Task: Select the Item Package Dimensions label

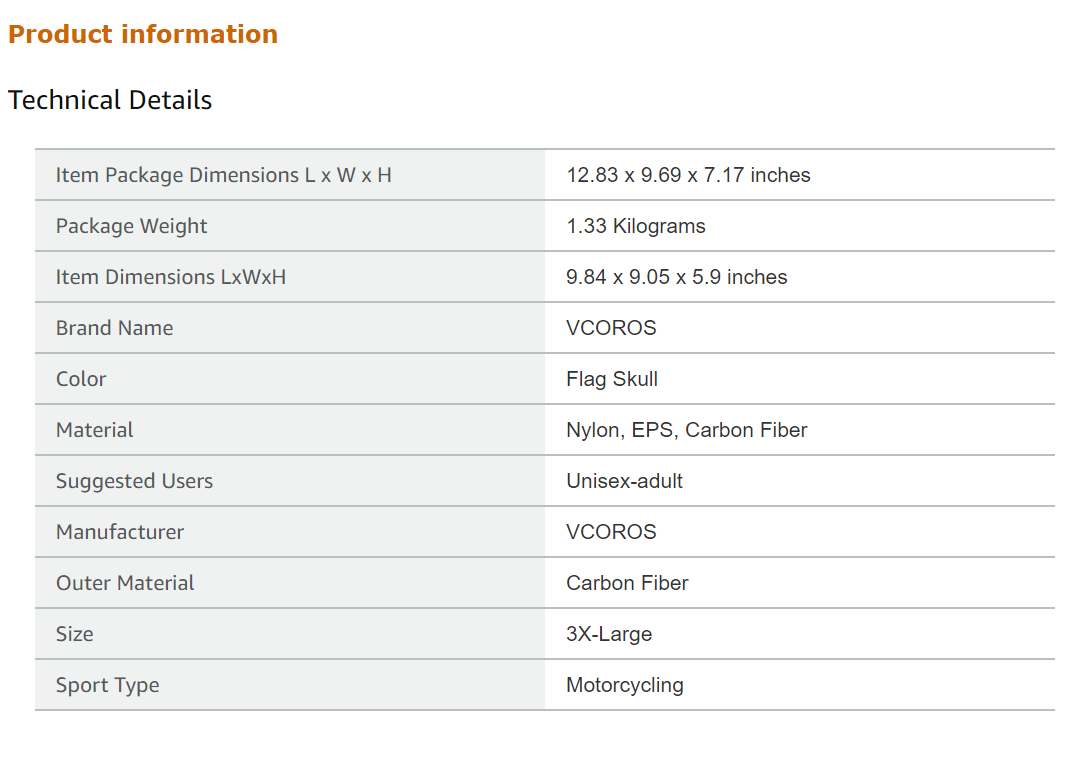Action: (223, 175)
